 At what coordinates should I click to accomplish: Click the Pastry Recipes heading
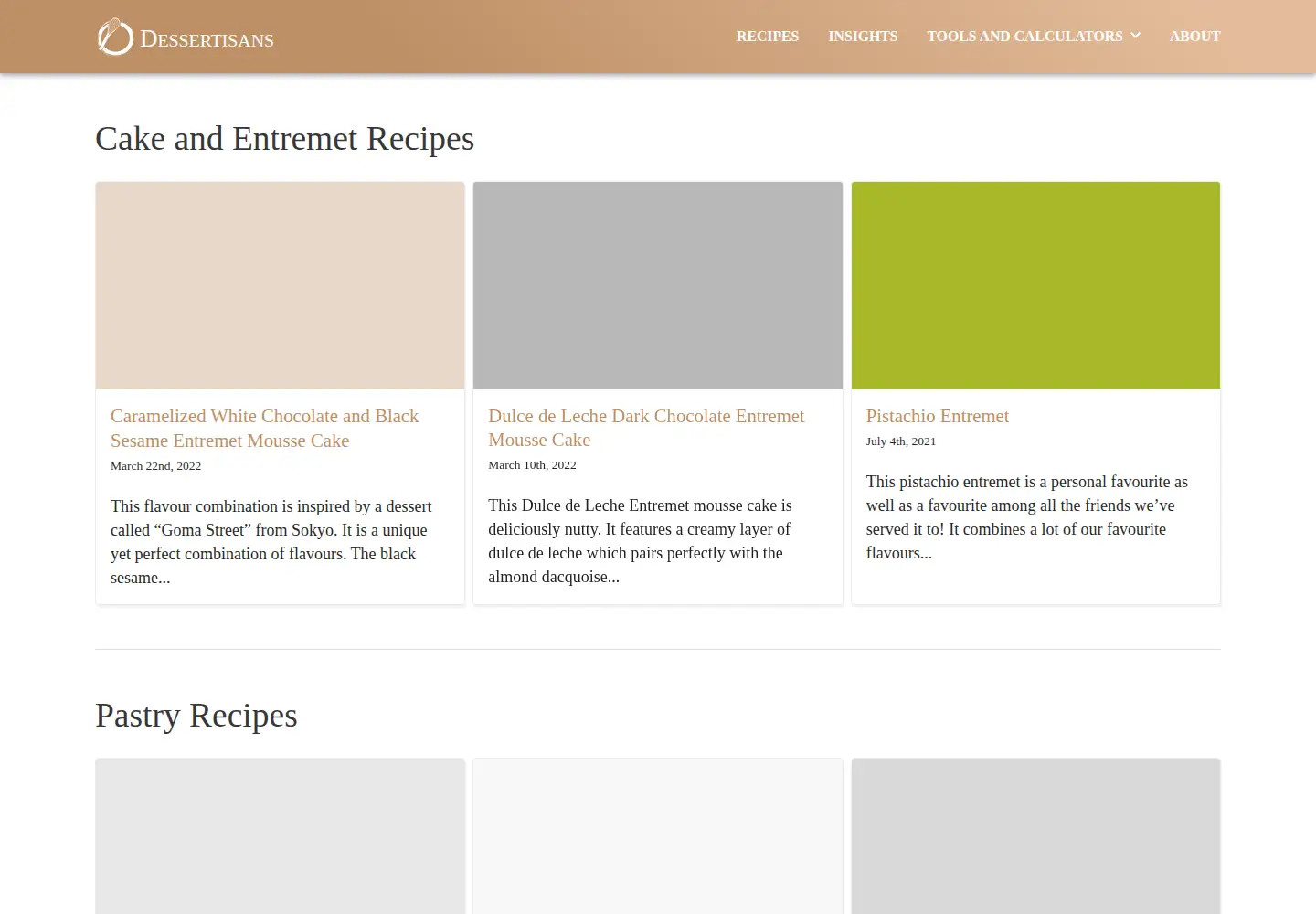pyautogui.click(x=196, y=716)
